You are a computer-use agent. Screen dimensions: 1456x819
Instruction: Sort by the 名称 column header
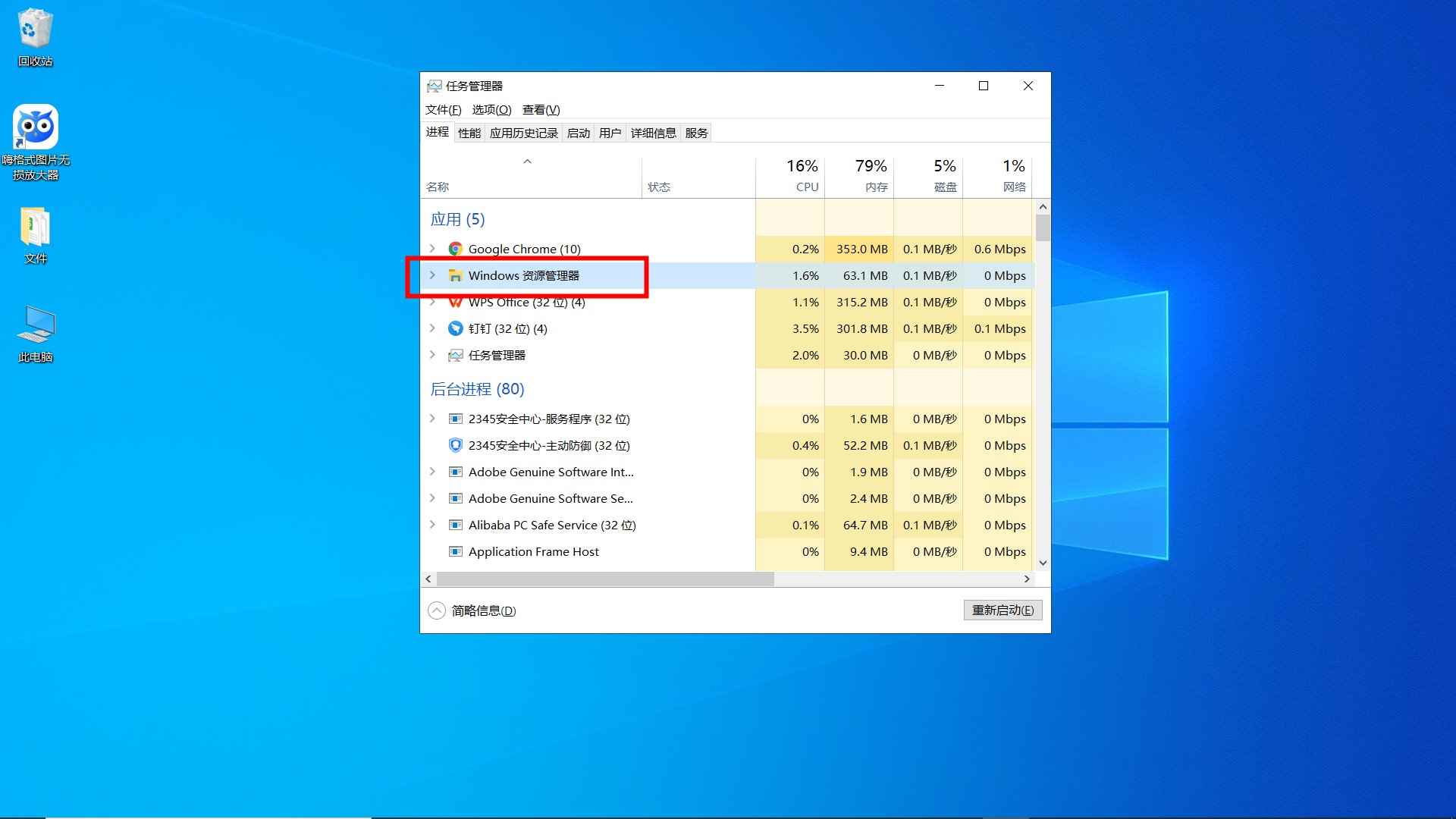pos(531,177)
